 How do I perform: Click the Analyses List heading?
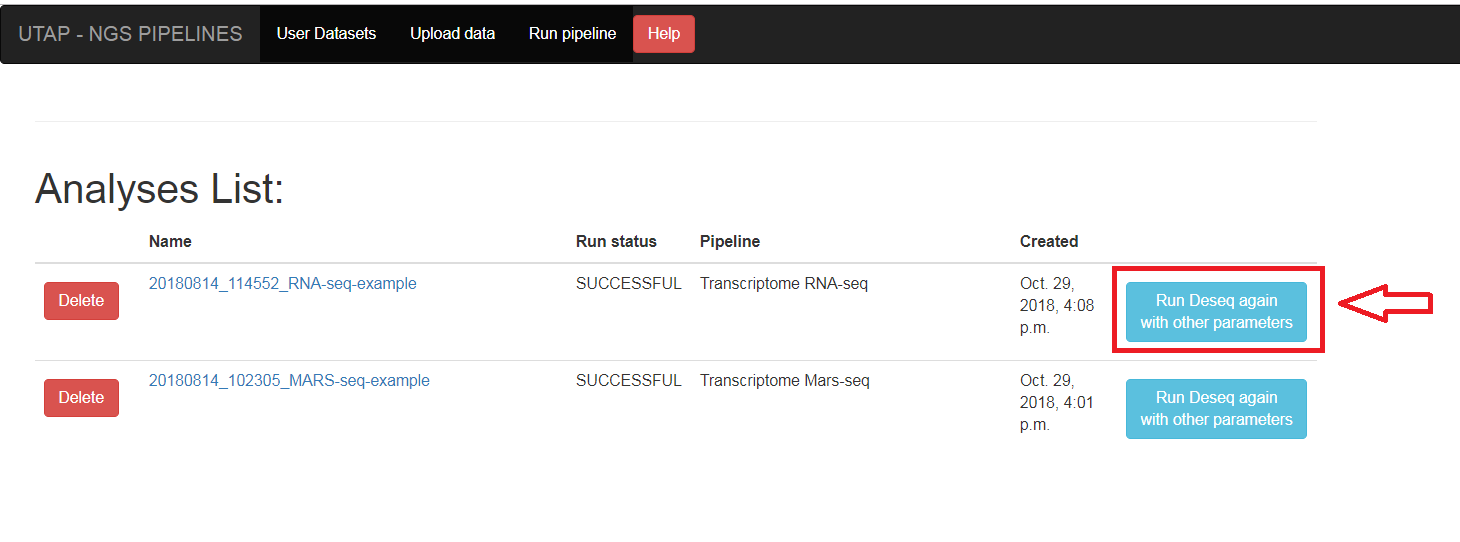tap(160, 189)
